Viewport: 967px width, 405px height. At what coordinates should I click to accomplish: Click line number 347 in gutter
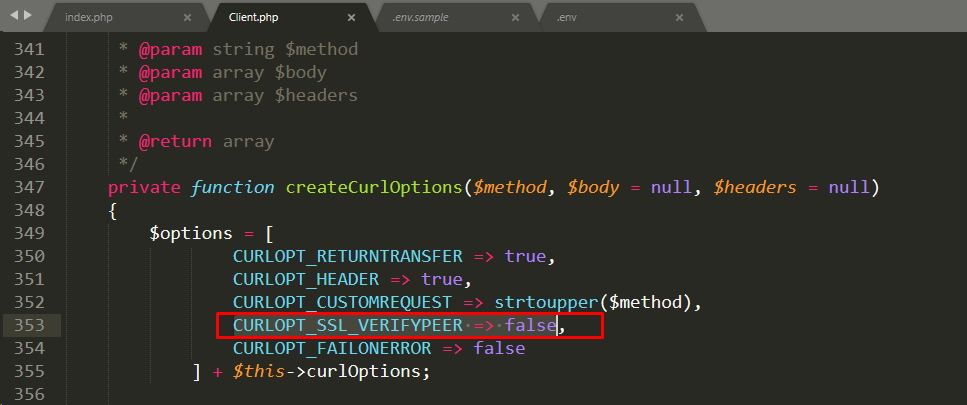pos(29,187)
